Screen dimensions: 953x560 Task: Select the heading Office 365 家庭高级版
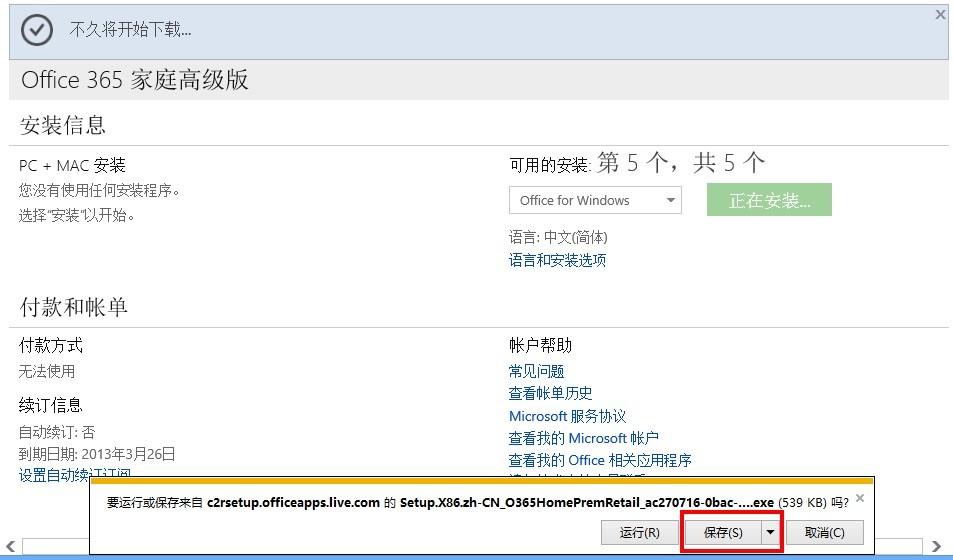coord(134,80)
